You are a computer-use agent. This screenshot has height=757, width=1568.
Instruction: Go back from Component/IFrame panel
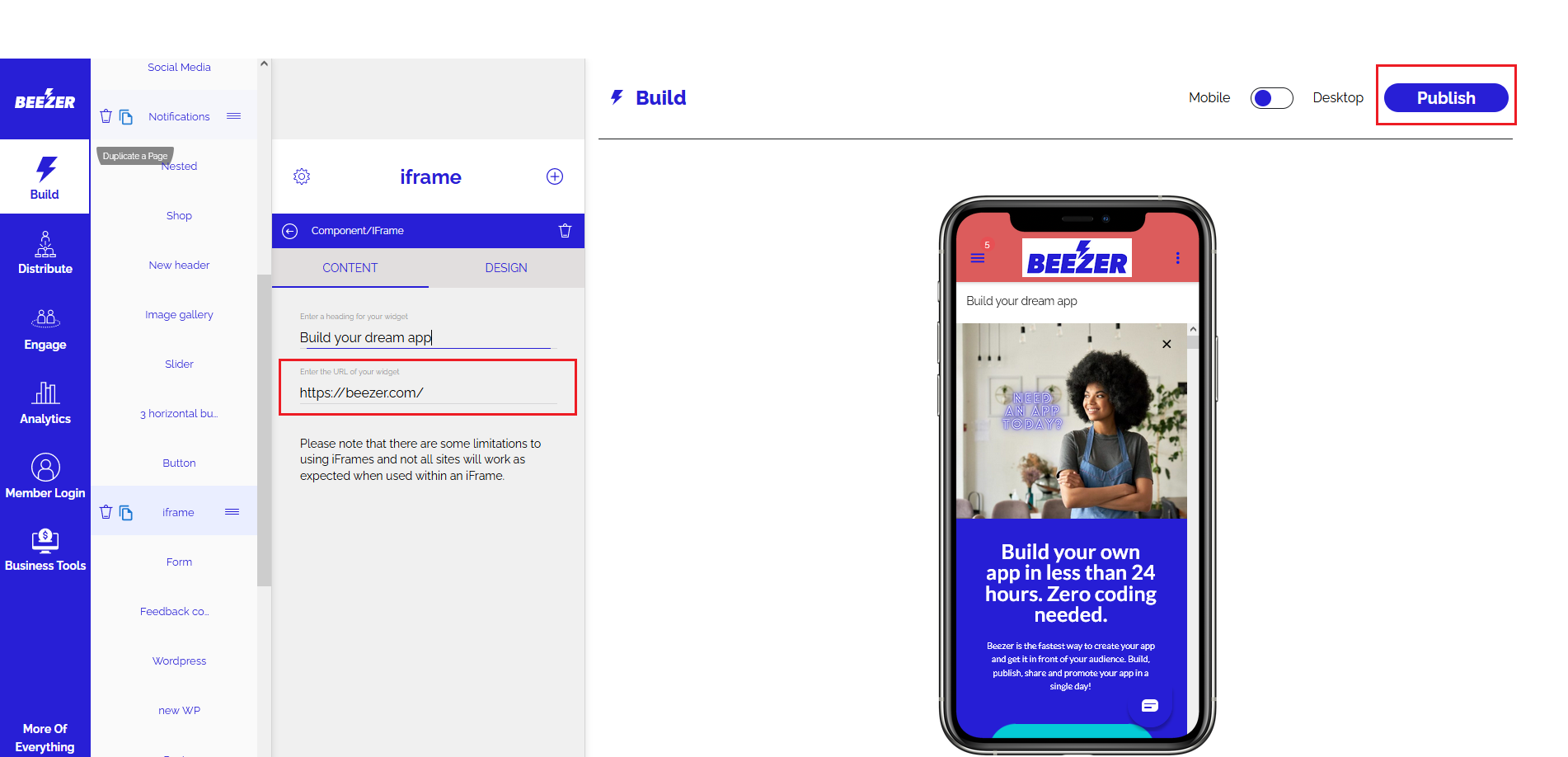coord(290,231)
